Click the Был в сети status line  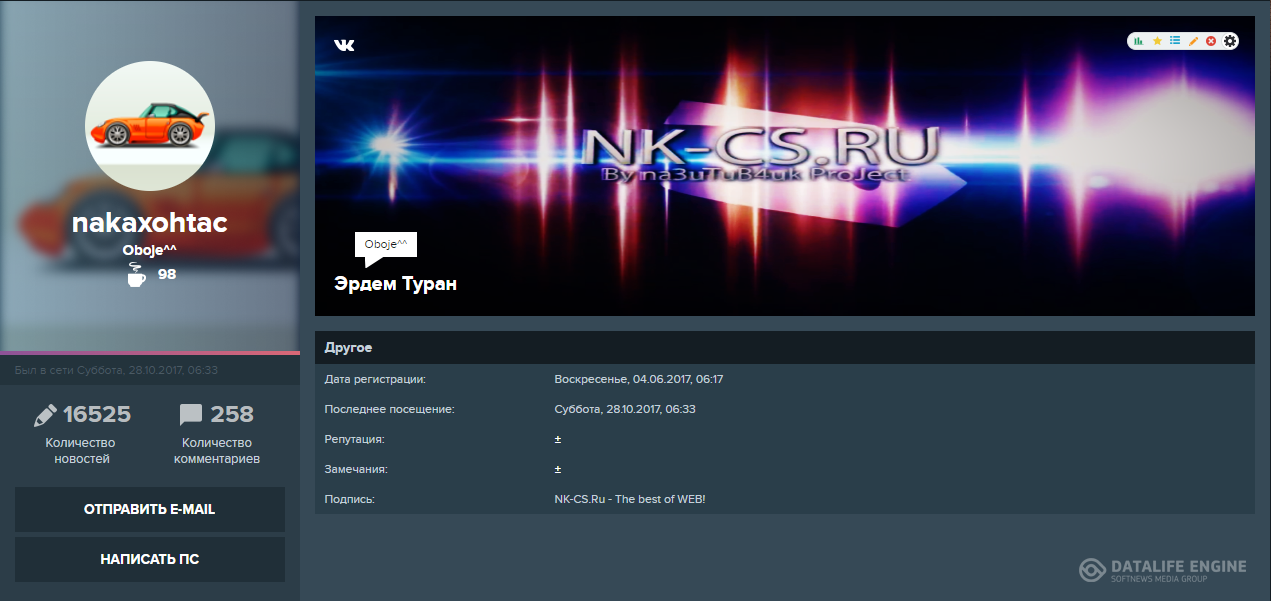(x=116, y=370)
